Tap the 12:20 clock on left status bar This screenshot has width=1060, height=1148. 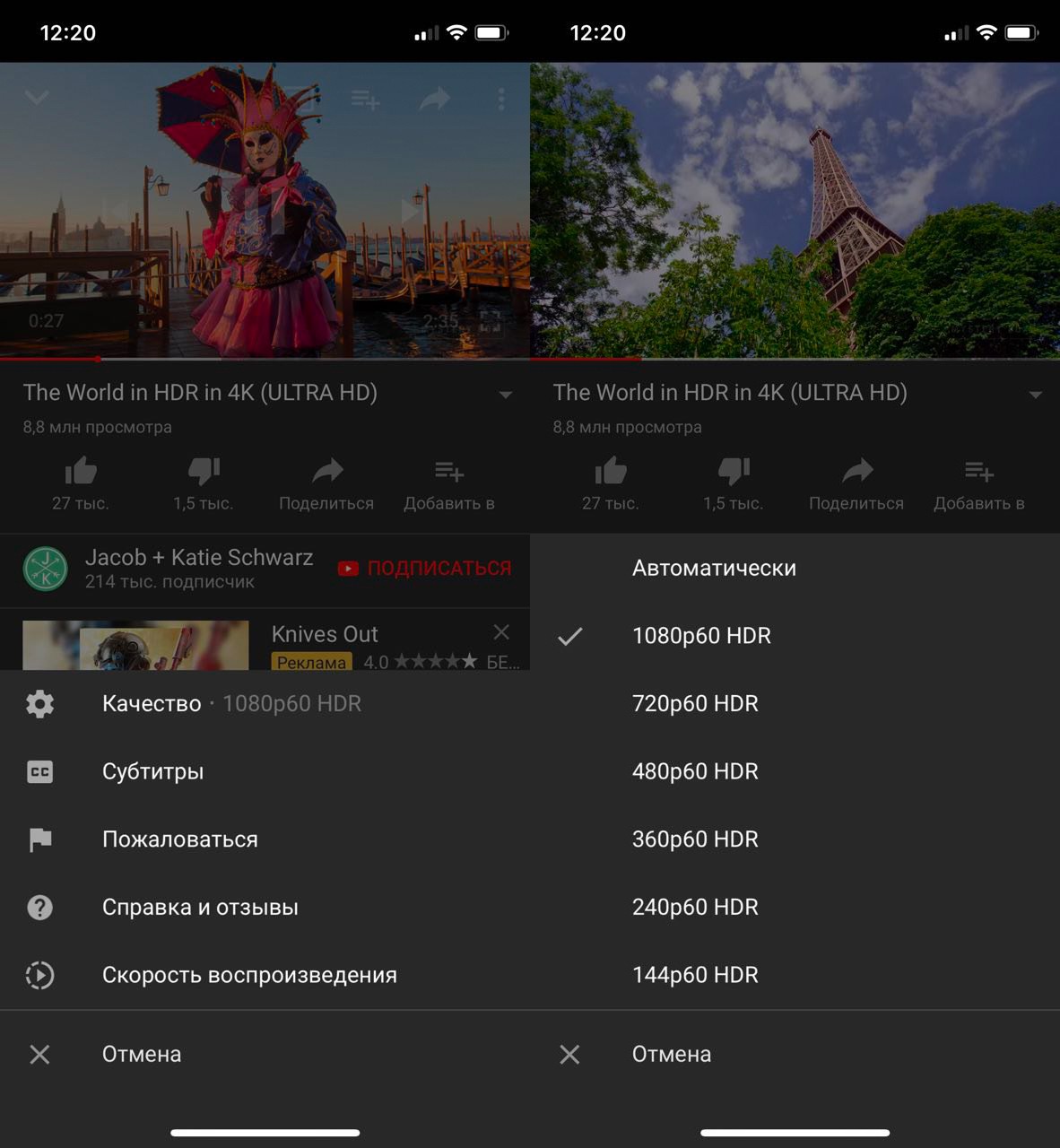[68, 33]
